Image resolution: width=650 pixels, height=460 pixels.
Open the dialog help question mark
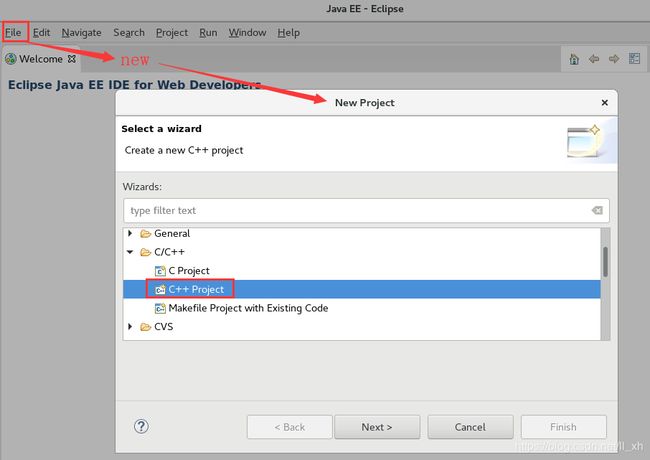[x=141, y=426]
